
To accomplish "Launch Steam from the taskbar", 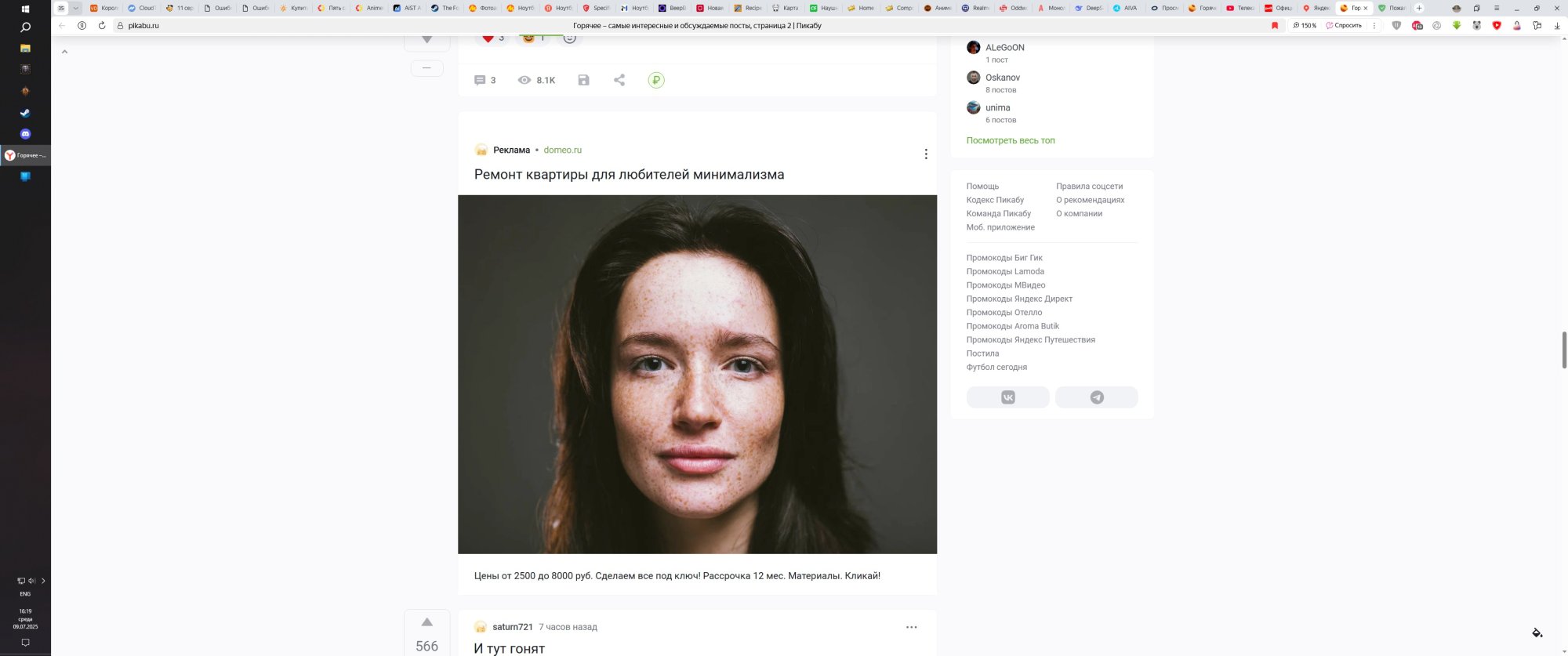I will (x=25, y=113).
